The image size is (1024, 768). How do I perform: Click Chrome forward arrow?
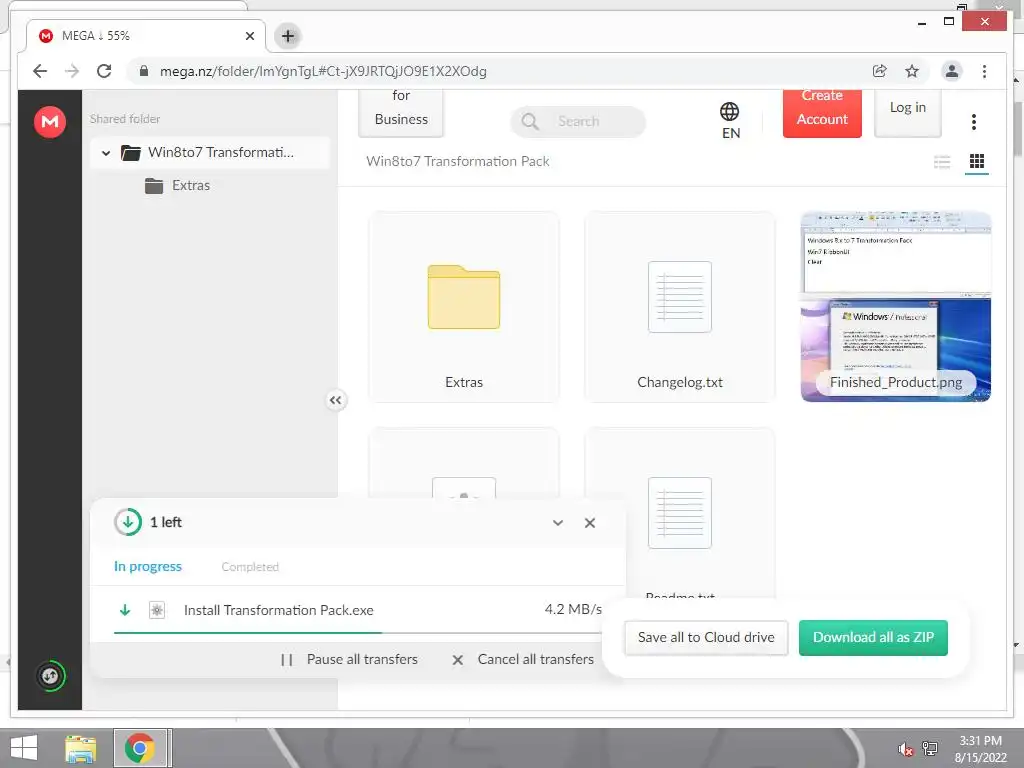[x=72, y=71]
